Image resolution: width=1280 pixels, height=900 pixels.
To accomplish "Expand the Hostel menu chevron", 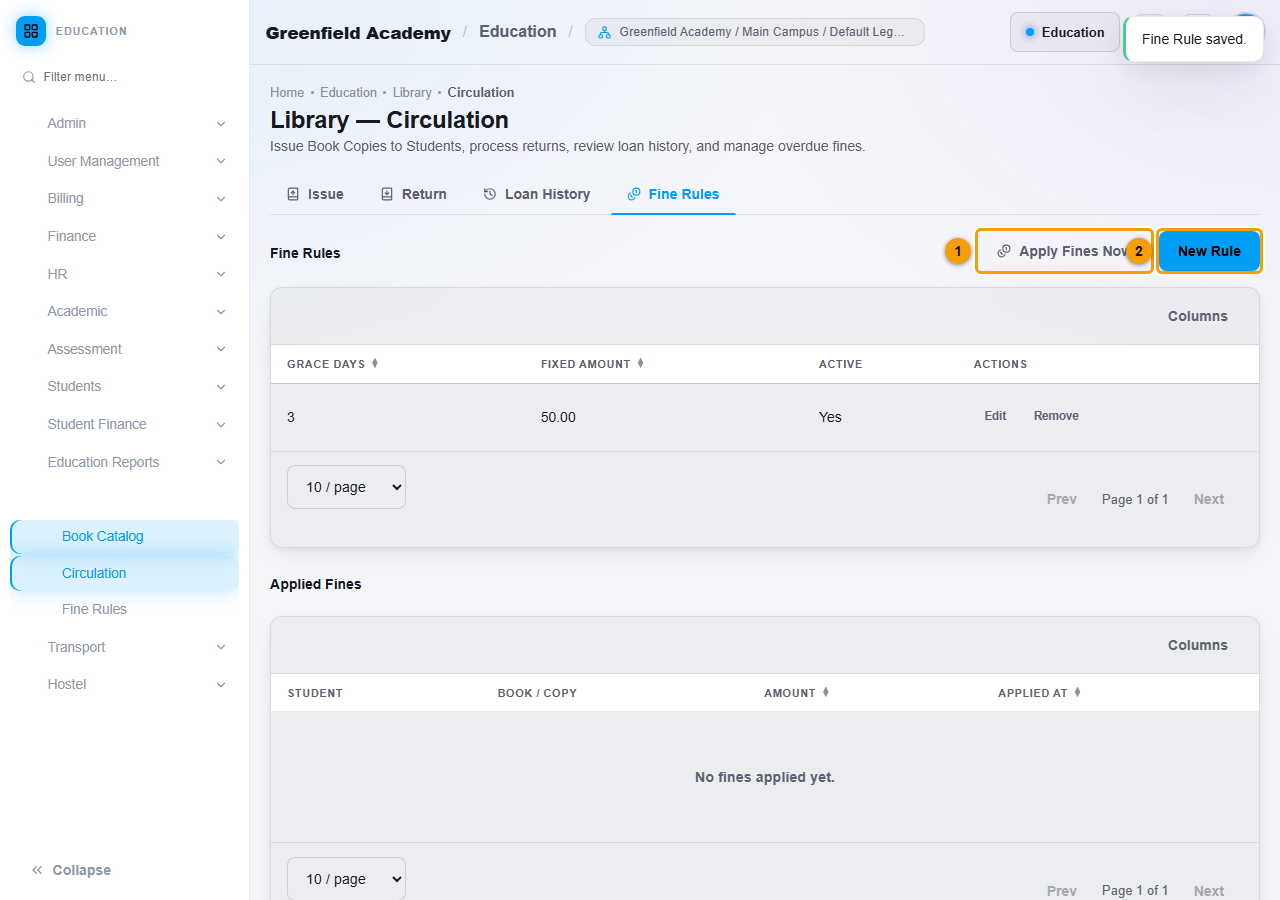I will point(221,685).
